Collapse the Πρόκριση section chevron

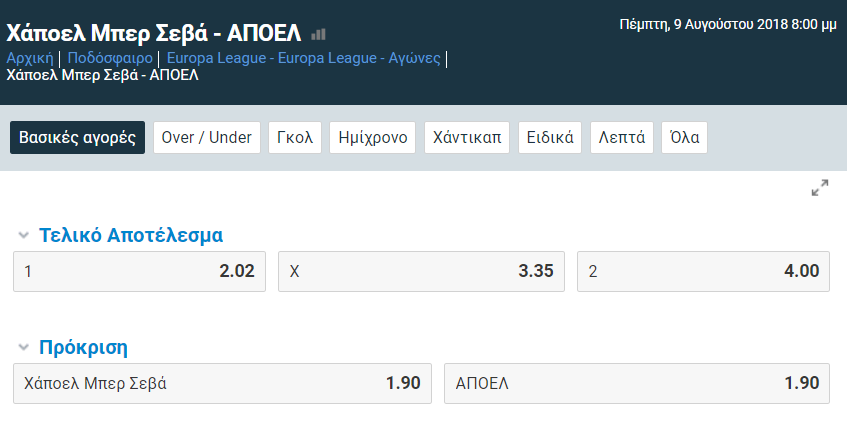coord(23,347)
